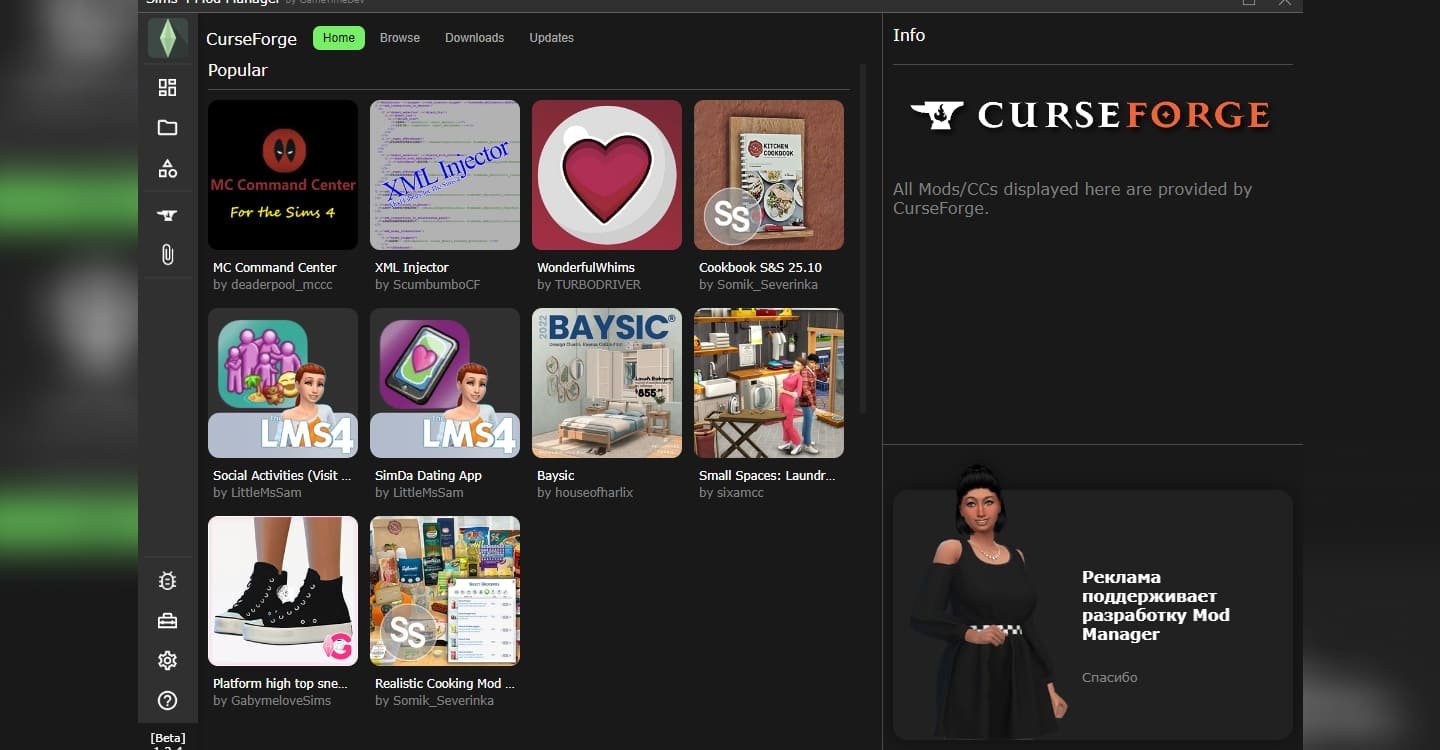Open the Realistic Cooking Mod thumbnail
This screenshot has height=750, width=1440.
(445, 591)
